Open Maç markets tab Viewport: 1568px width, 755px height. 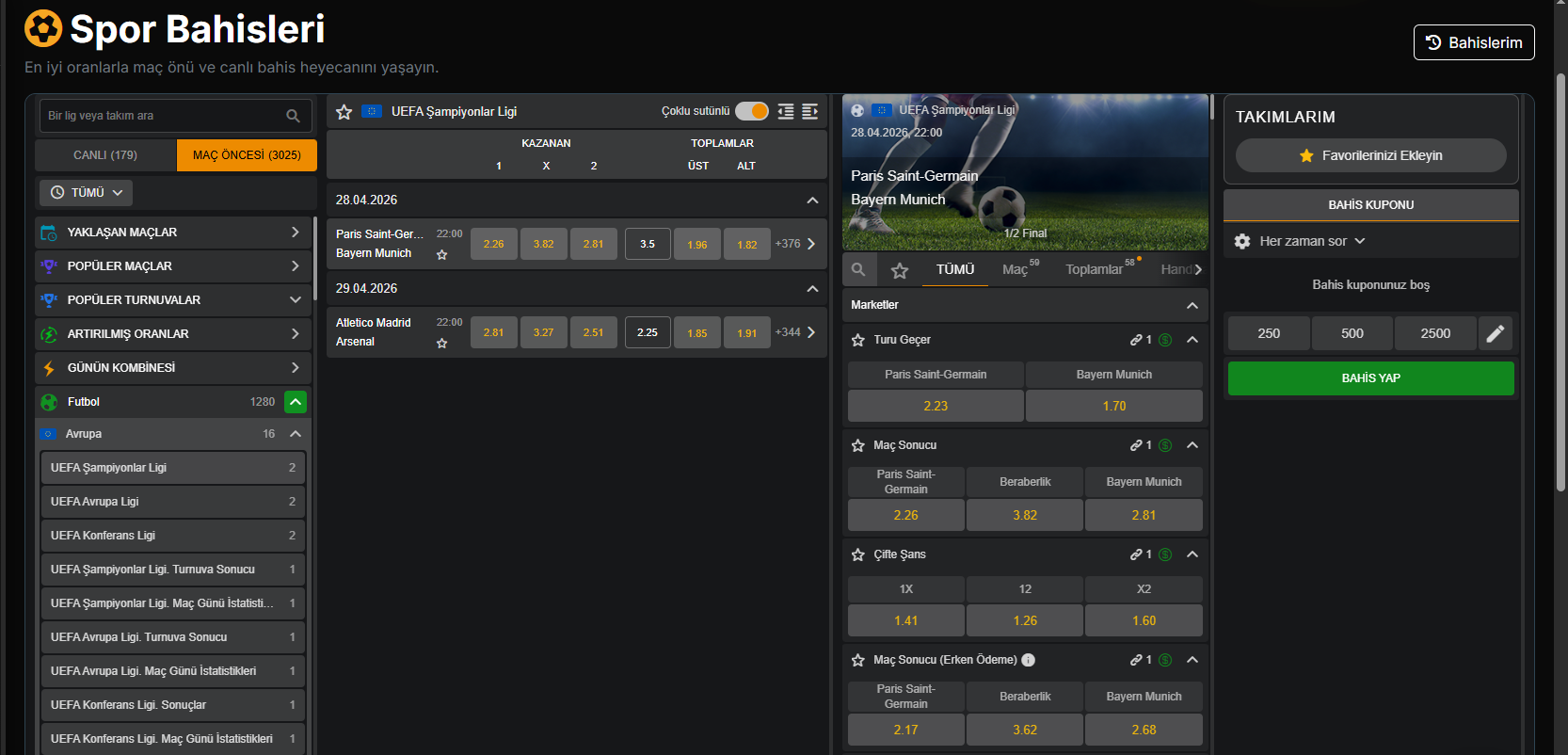[1020, 269]
